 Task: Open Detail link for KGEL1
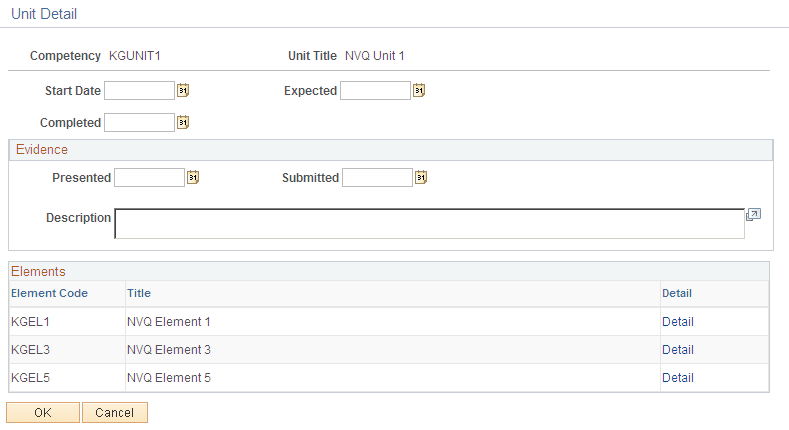[x=677, y=322]
